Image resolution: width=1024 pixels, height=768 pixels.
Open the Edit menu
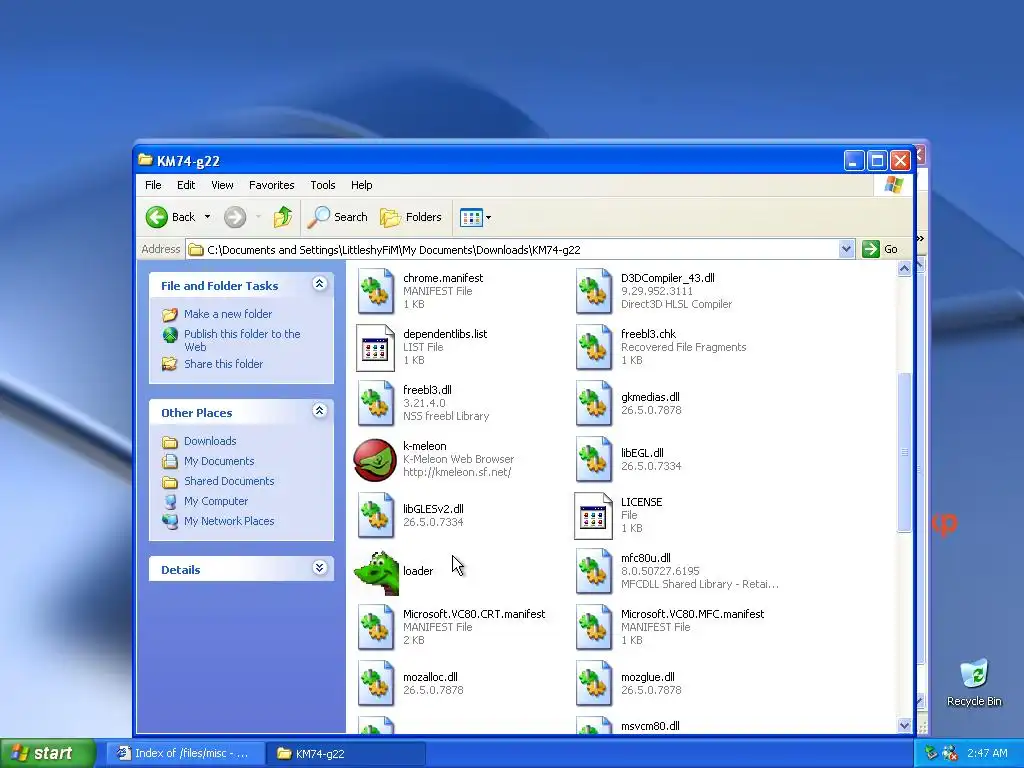[186, 185]
